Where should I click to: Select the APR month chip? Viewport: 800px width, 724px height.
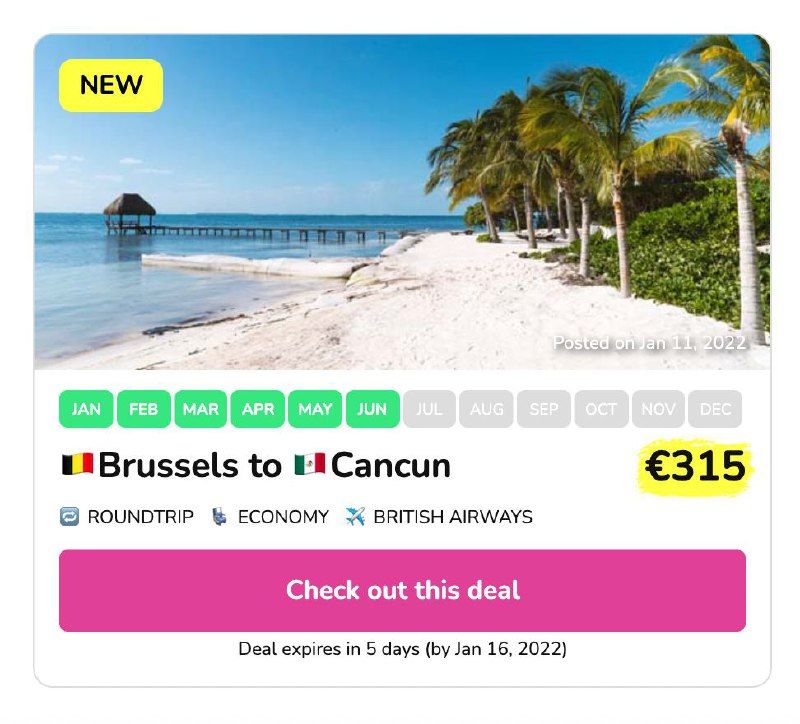tap(258, 409)
